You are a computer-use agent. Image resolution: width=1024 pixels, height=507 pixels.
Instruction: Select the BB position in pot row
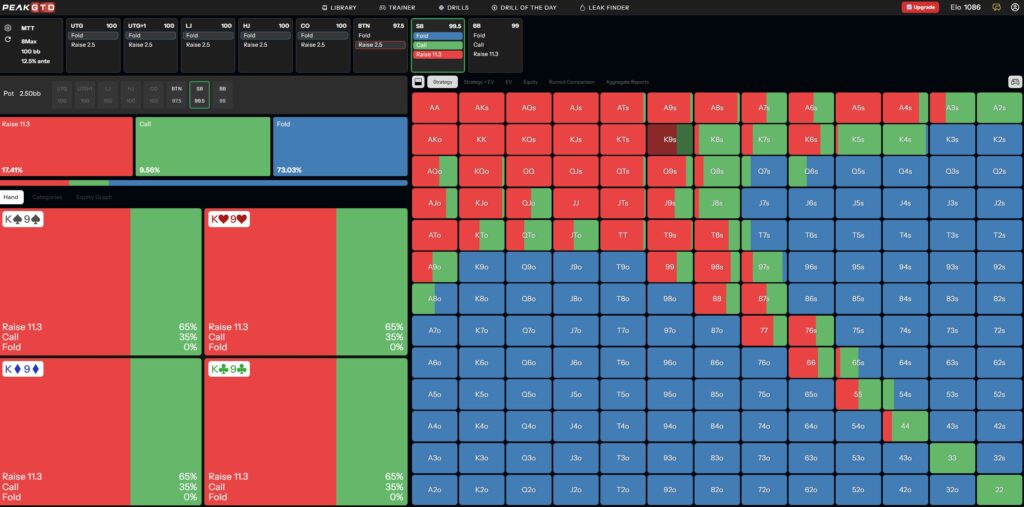[222, 95]
